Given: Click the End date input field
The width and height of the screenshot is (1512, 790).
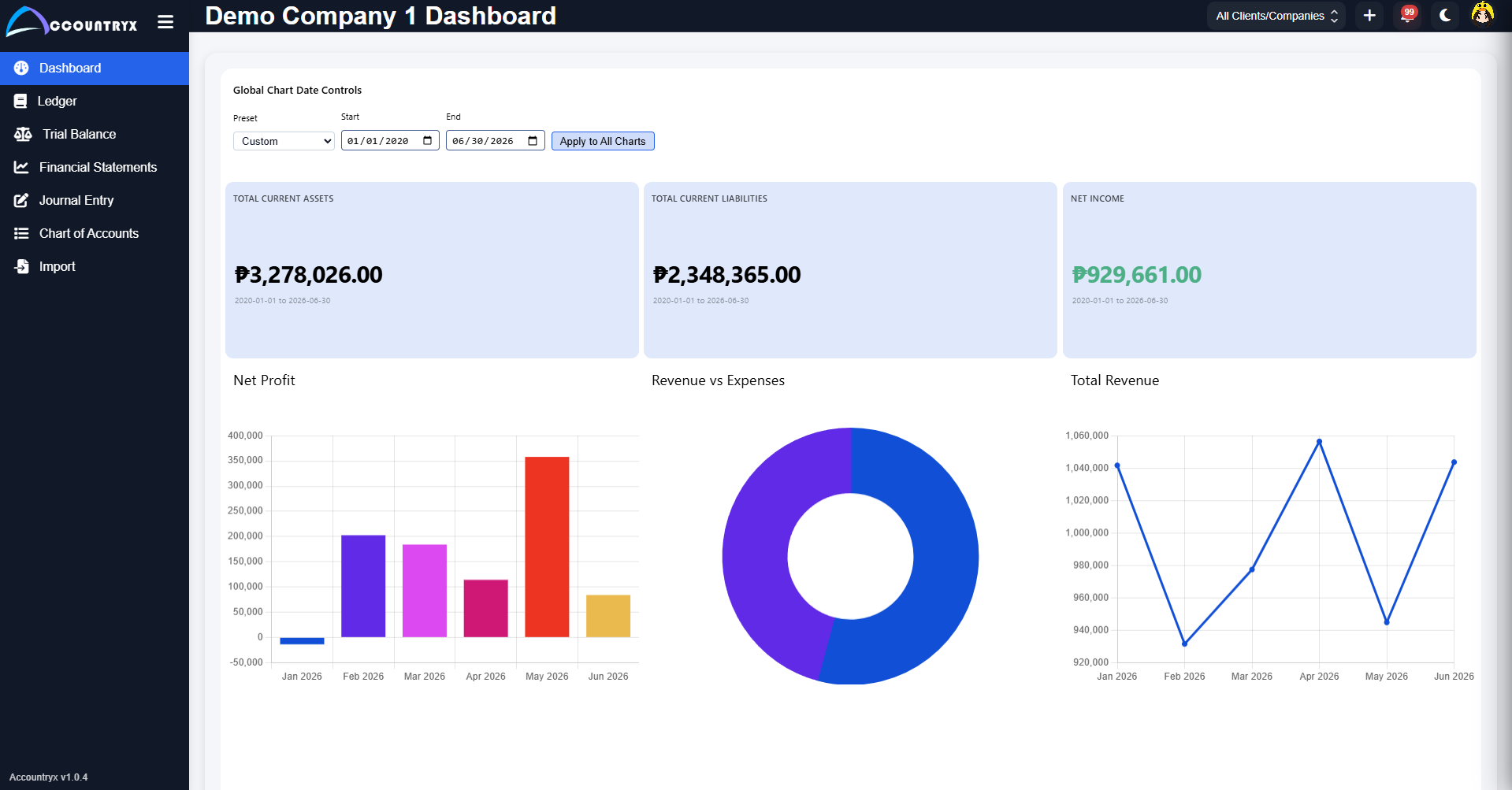Looking at the screenshot, I should click(x=495, y=141).
